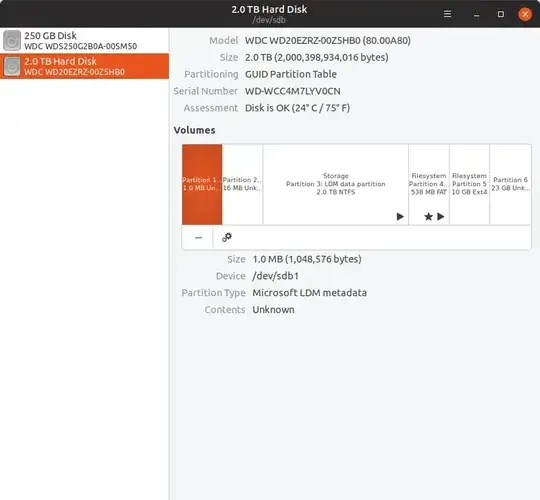The height and width of the screenshot is (500, 540).
Task: Select the Partition 1 1.0 MB volume block
Action: click(x=202, y=185)
